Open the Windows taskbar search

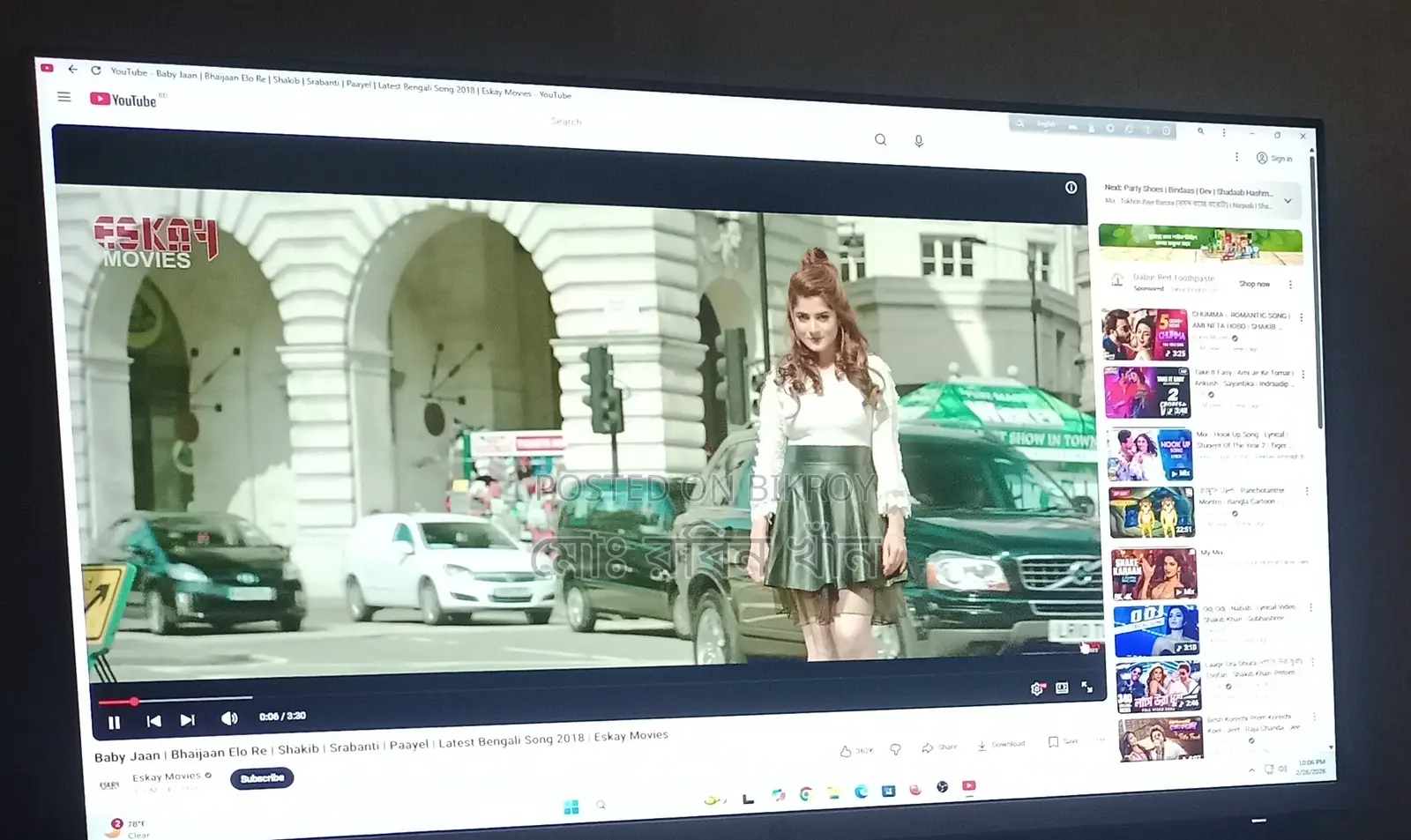(601, 805)
